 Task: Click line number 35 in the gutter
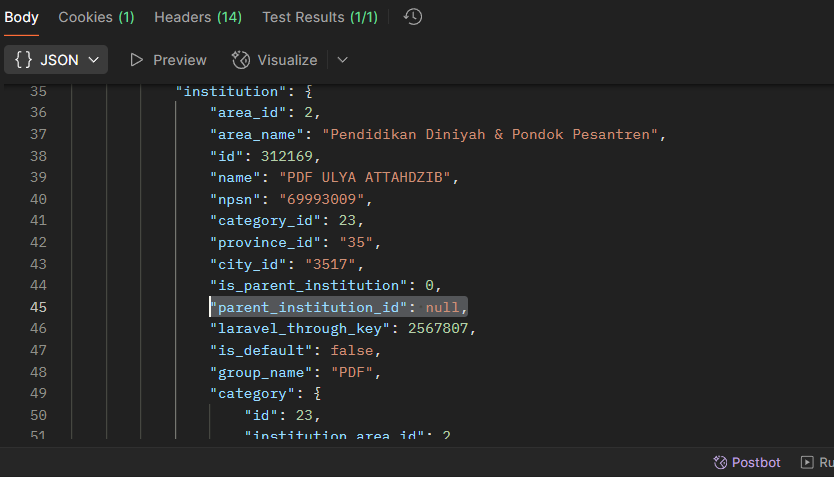pos(39,91)
